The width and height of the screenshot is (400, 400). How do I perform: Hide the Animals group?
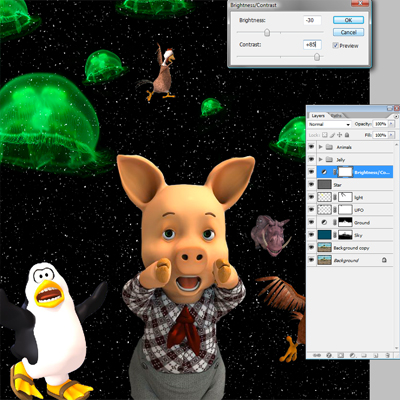click(311, 147)
